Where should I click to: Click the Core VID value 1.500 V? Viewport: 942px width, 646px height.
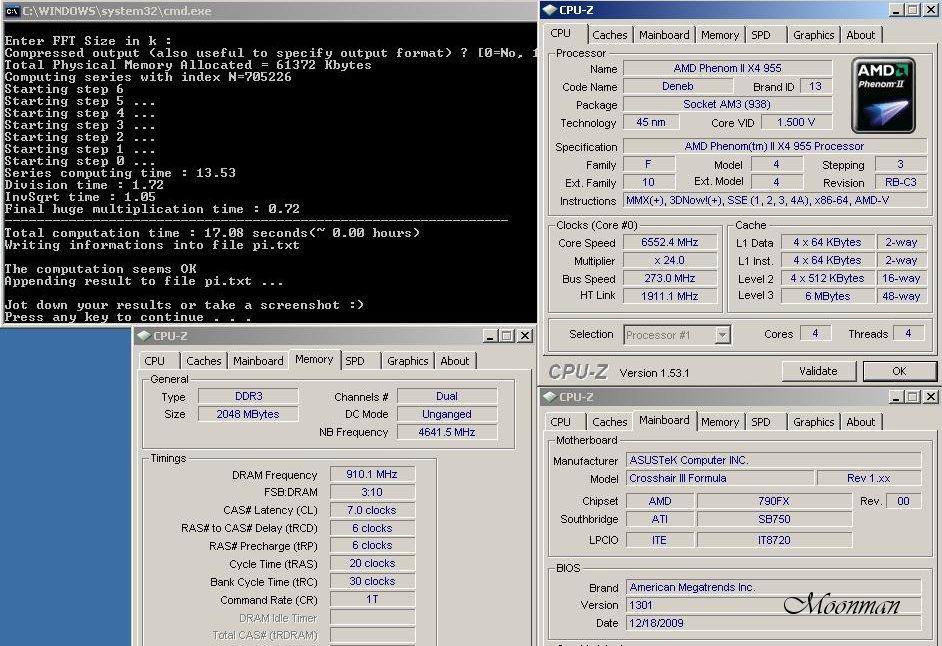click(x=796, y=122)
